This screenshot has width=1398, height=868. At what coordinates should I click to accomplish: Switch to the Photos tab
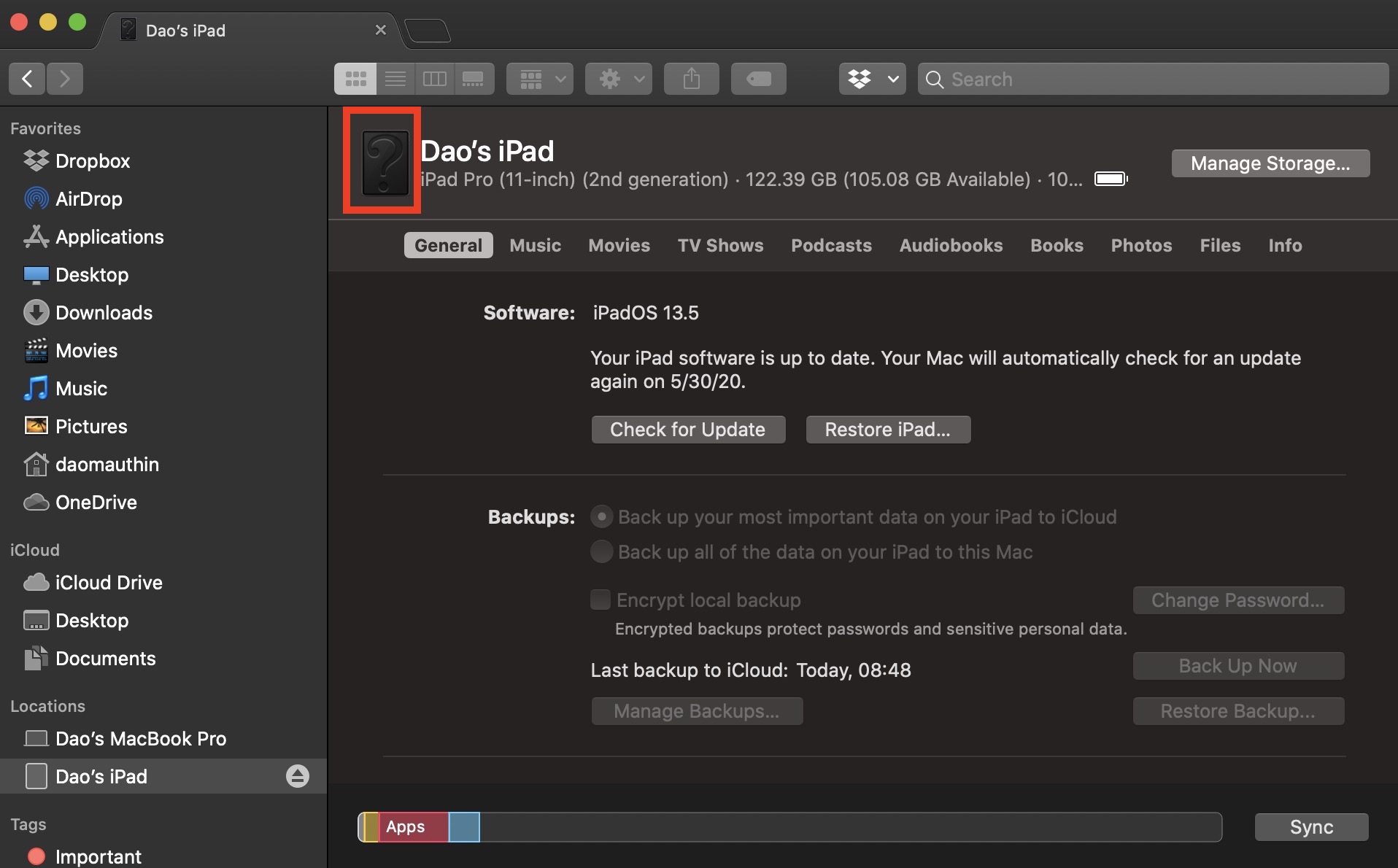pos(1142,245)
